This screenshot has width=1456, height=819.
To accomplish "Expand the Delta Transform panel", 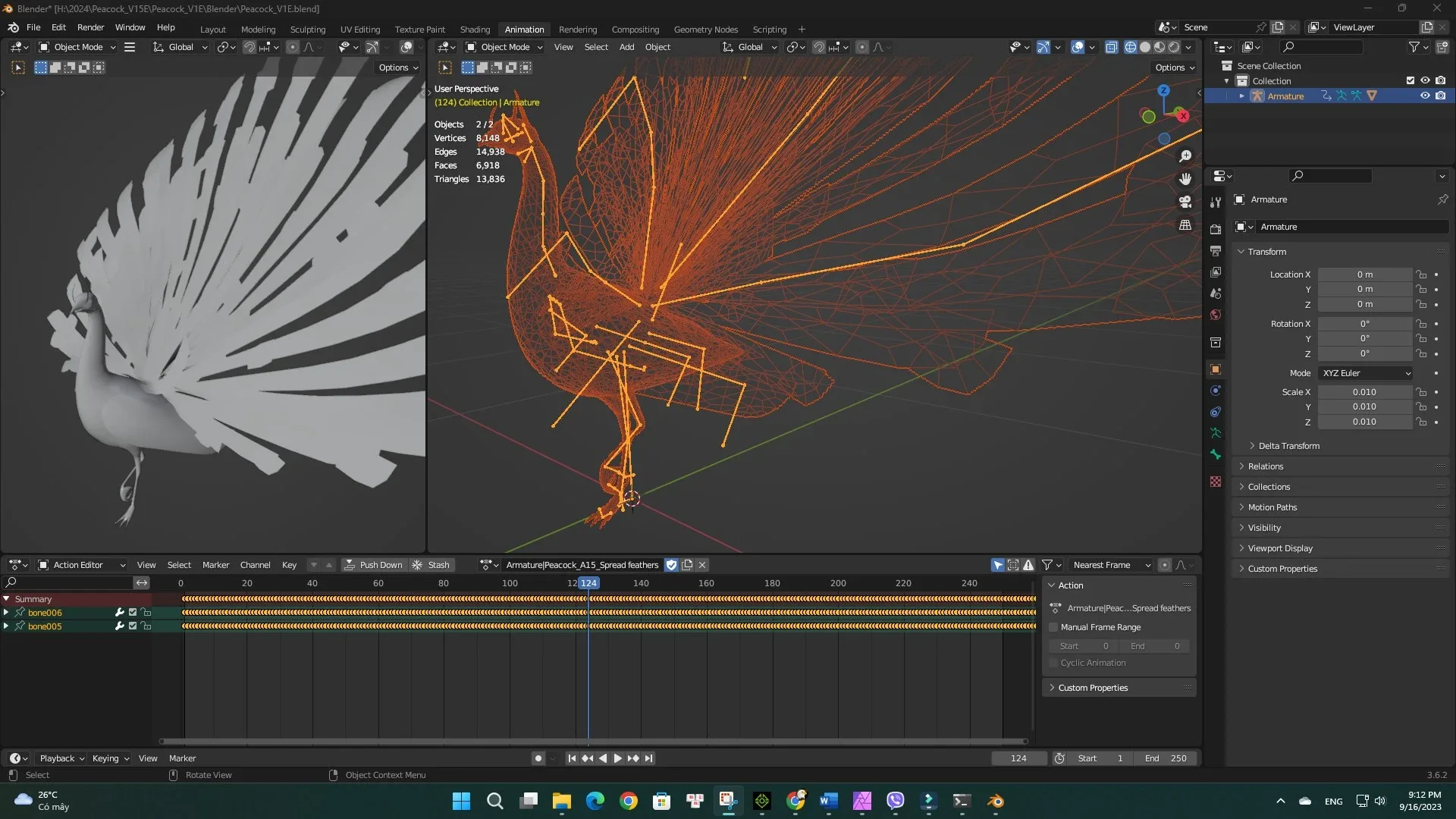I will (1290, 445).
